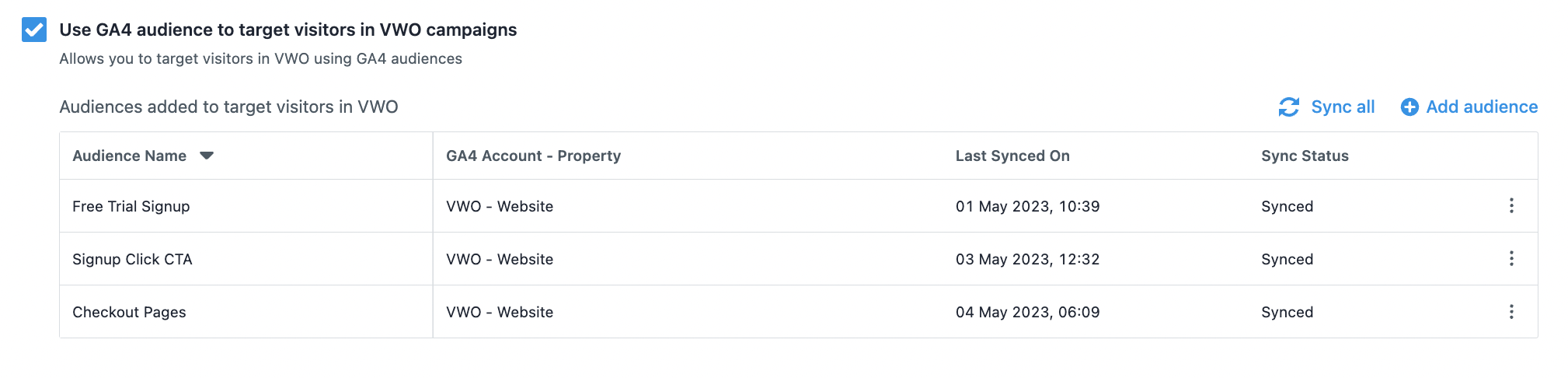Select the Signup Click CTA audience name
Screen dimensions: 1568x378
point(132,259)
